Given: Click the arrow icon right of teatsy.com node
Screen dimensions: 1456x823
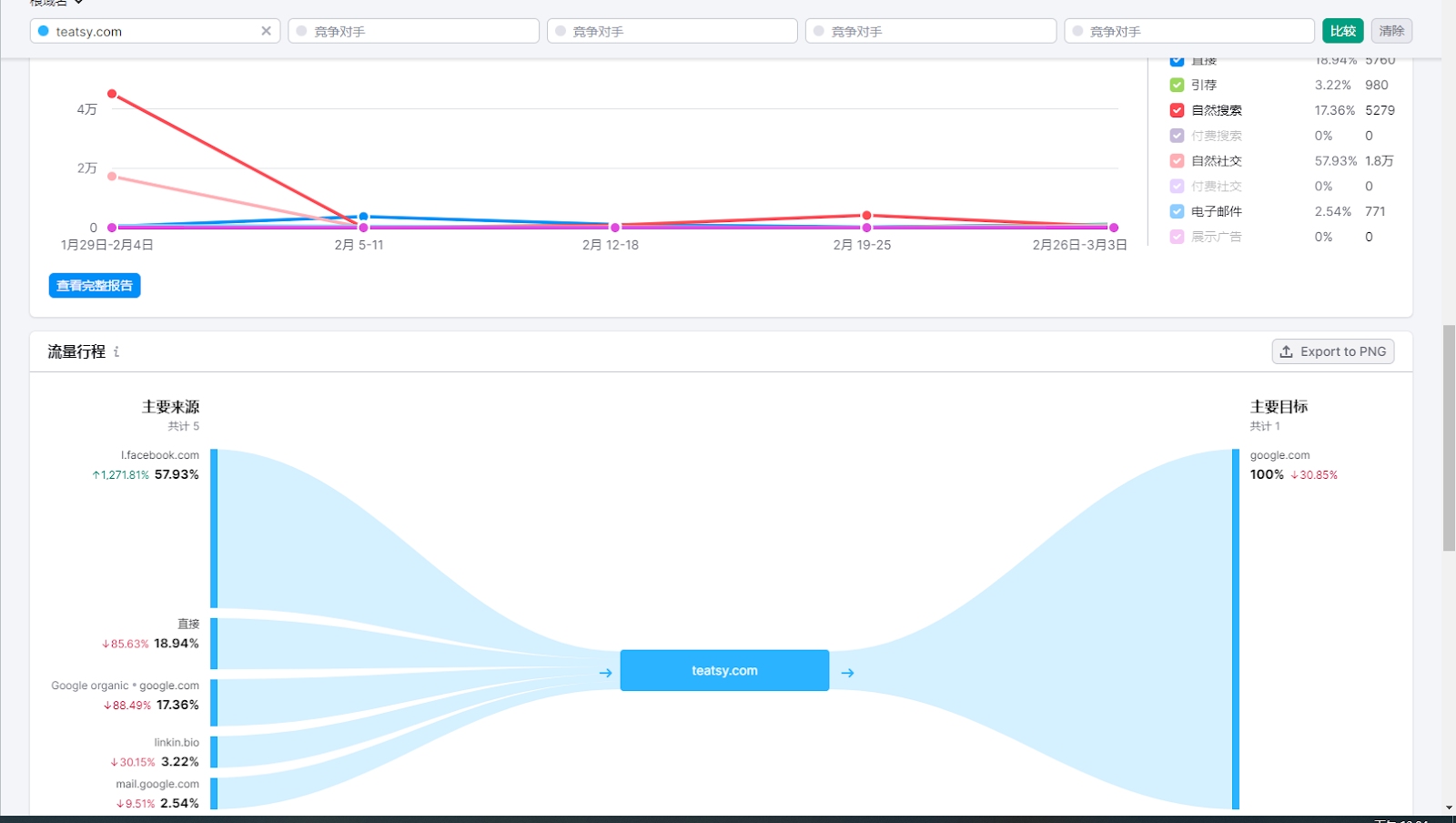Looking at the screenshot, I should (x=847, y=673).
